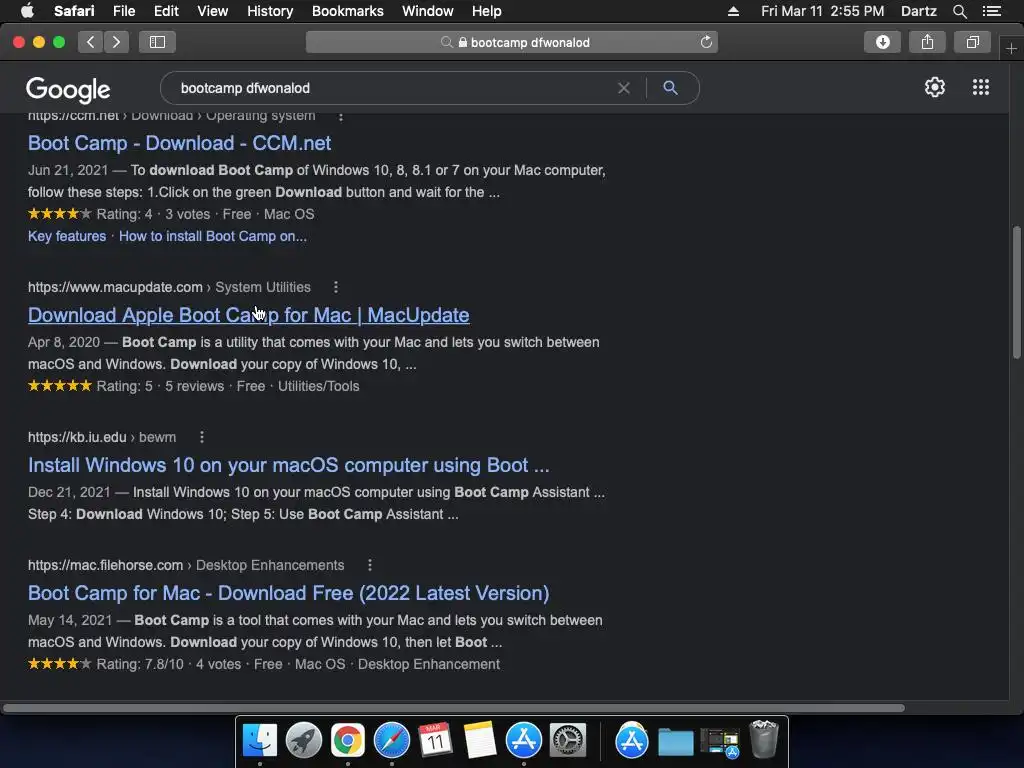Viewport: 1024px width, 768px height.
Task: Open Install Windows 10 on macOS link
Action: tap(288, 465)
